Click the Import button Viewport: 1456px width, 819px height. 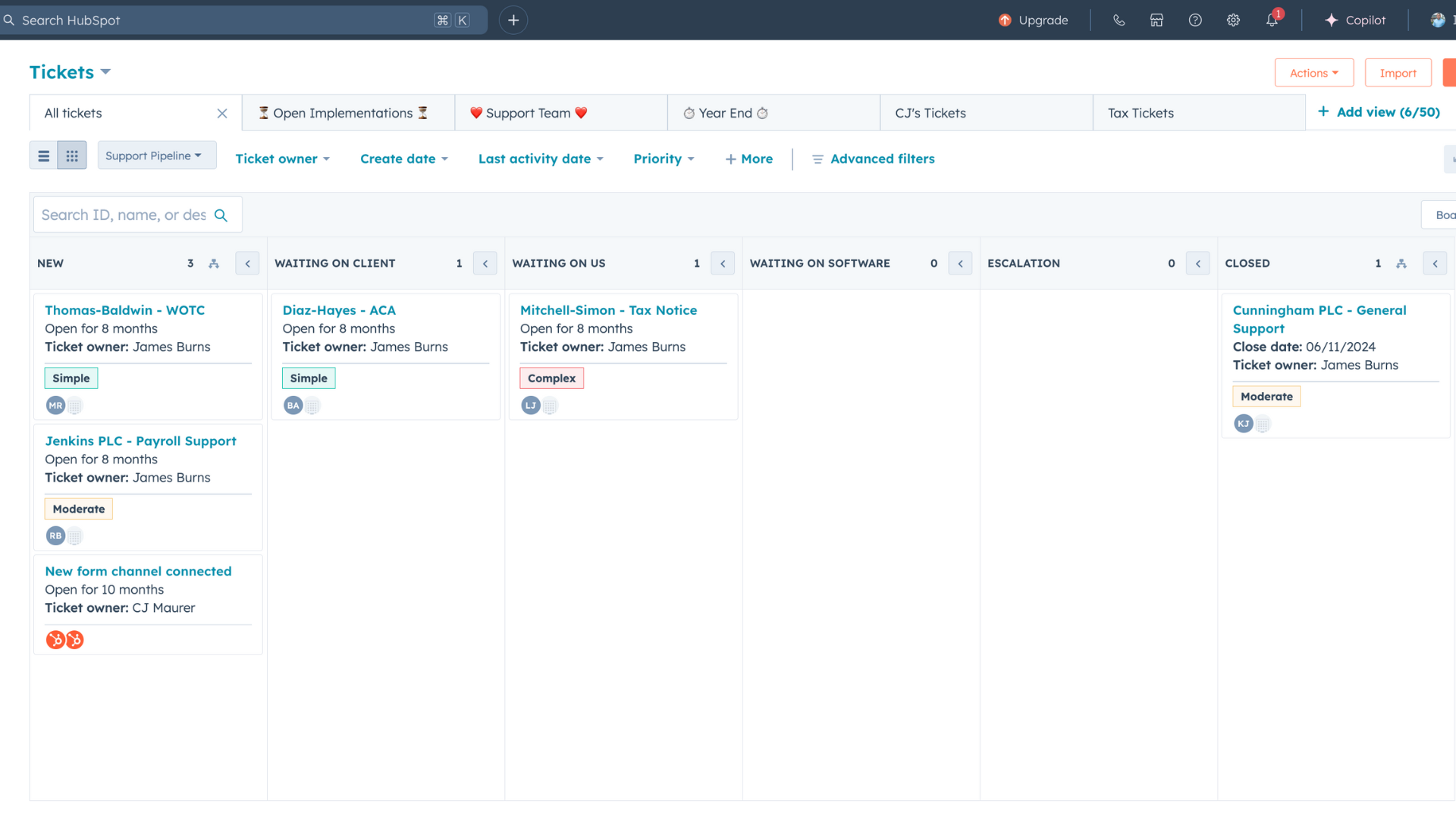[1398, 73]
